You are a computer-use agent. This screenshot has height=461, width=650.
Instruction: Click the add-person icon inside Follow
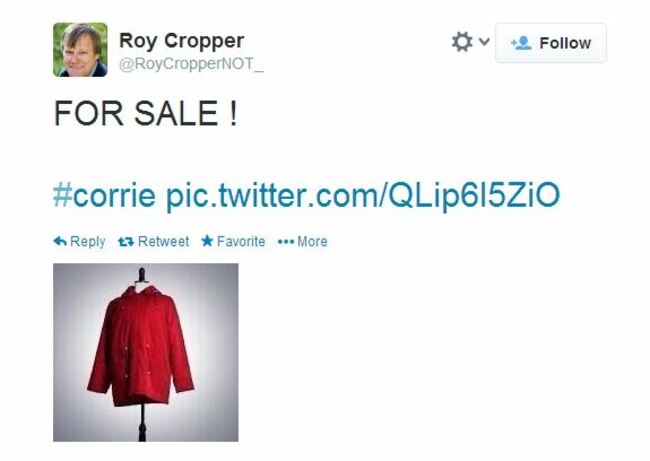coord(521,43)
